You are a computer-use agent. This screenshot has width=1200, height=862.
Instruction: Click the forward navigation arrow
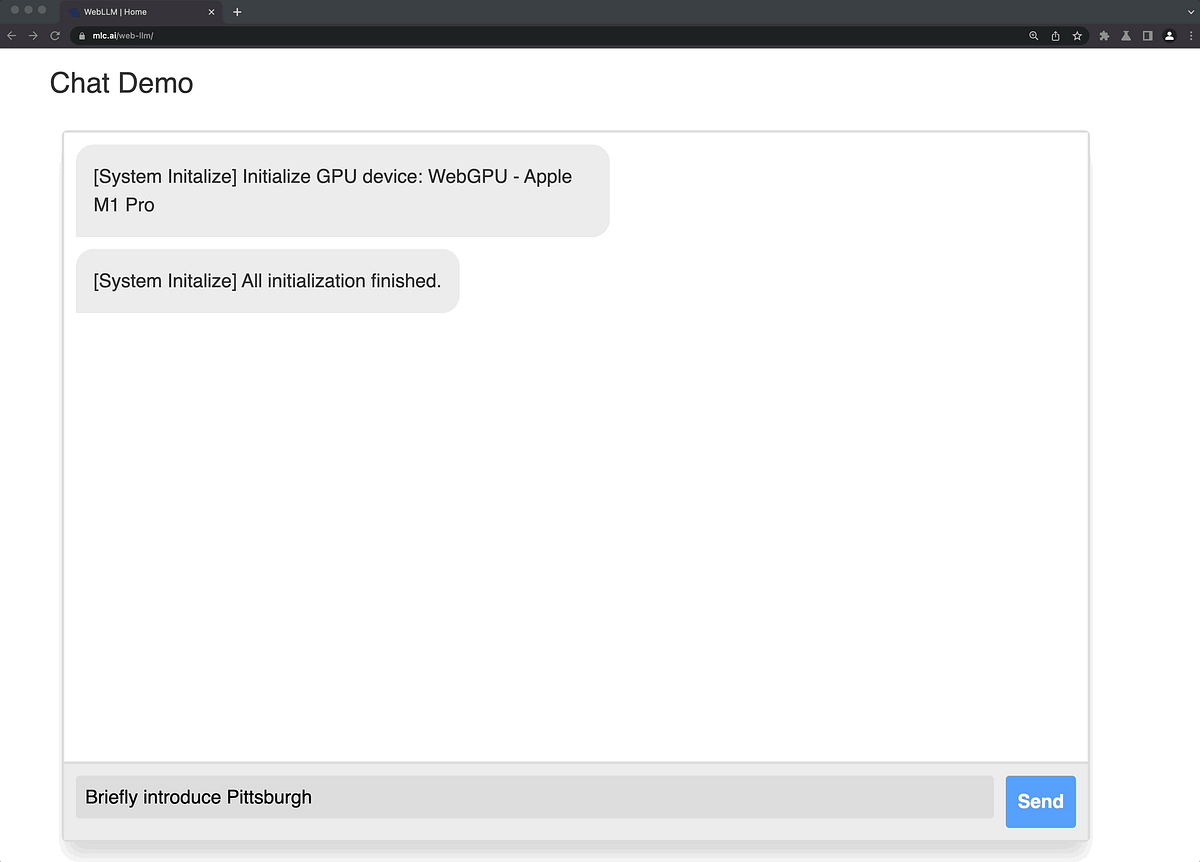coord(33,34)
